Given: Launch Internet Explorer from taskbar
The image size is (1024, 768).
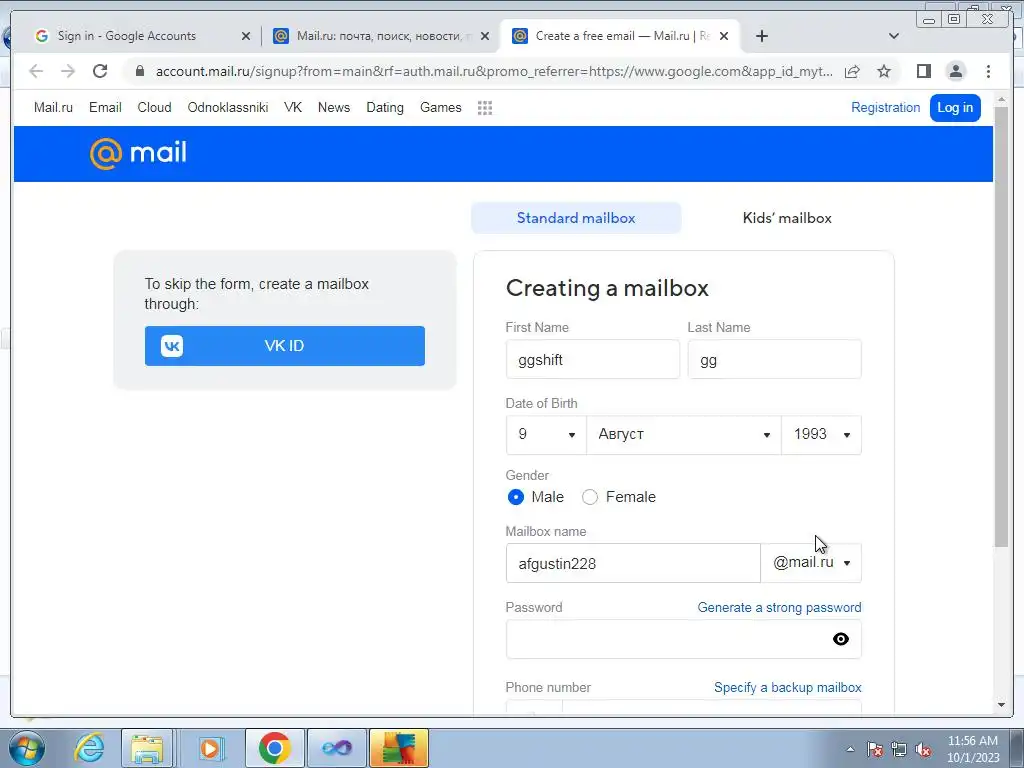Looking at the screenshot, I should click(x=89, y=748).
